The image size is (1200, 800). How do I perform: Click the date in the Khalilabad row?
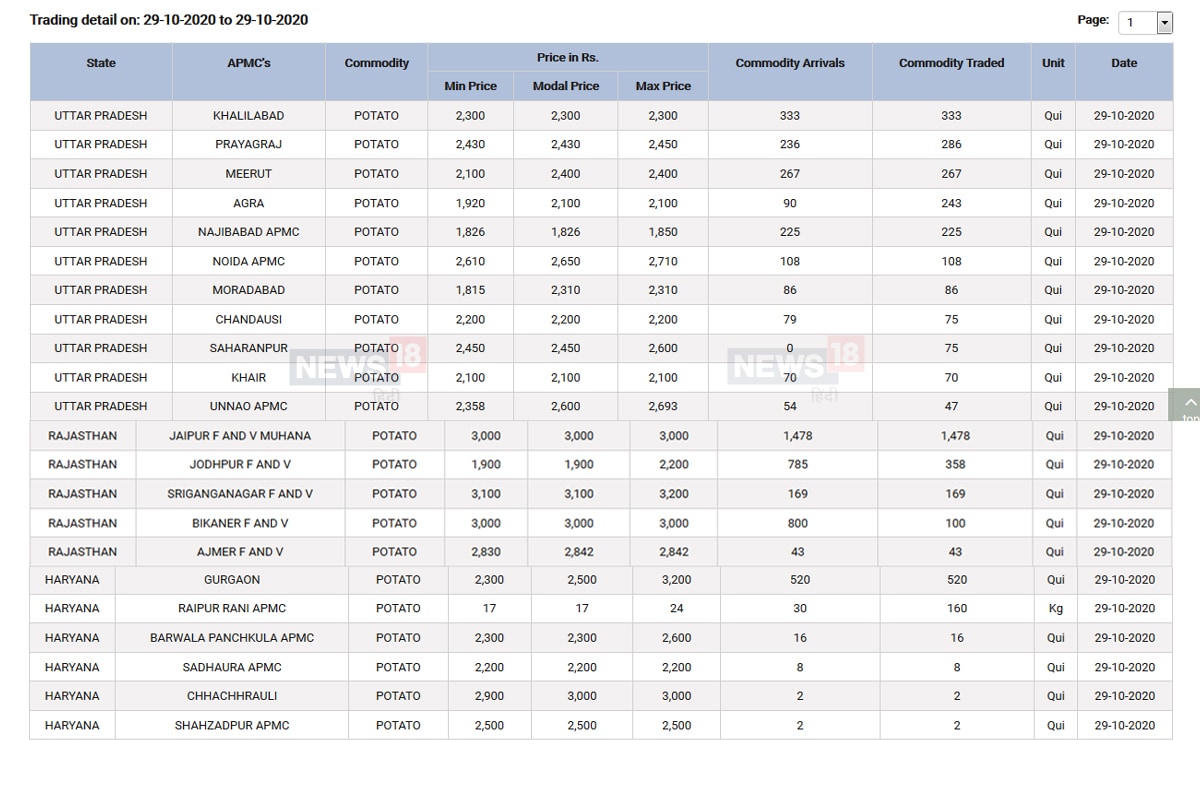point(1124,116)
